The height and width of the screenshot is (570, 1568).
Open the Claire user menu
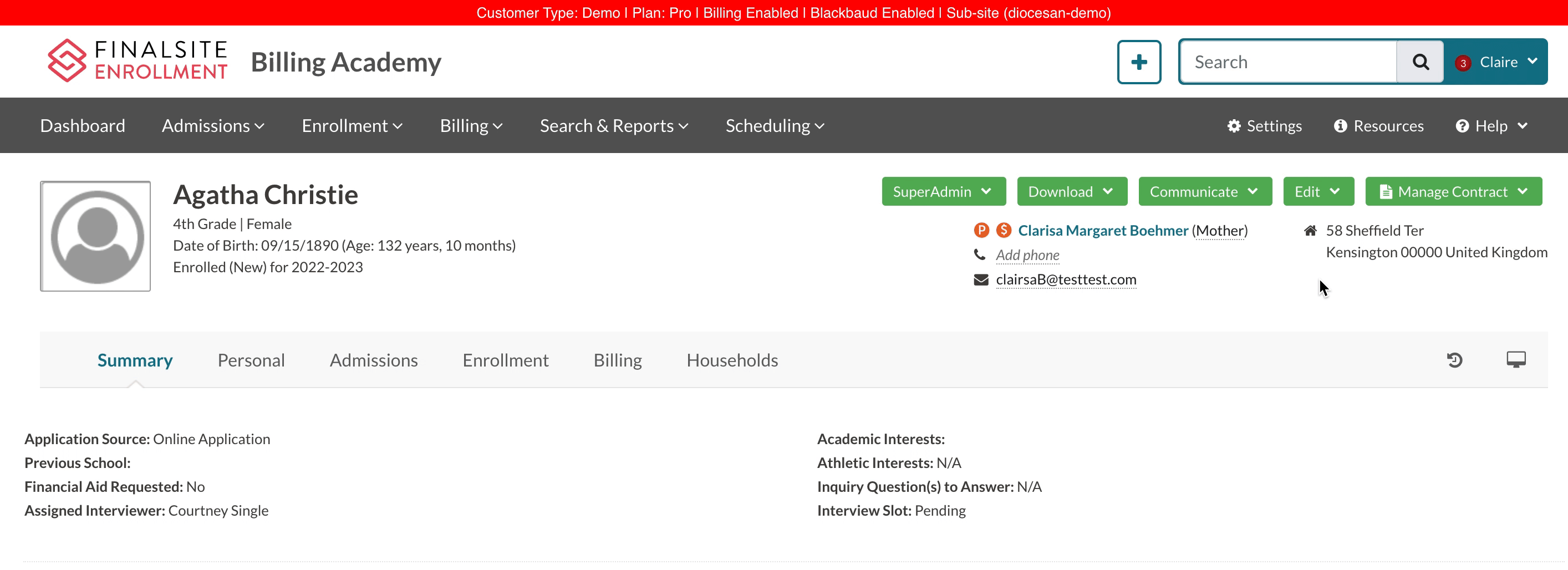point(1497,62)
